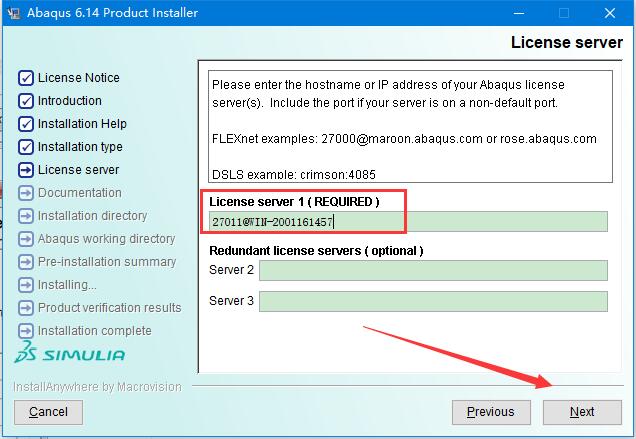Click the Installation directory step label

(92, 216)
